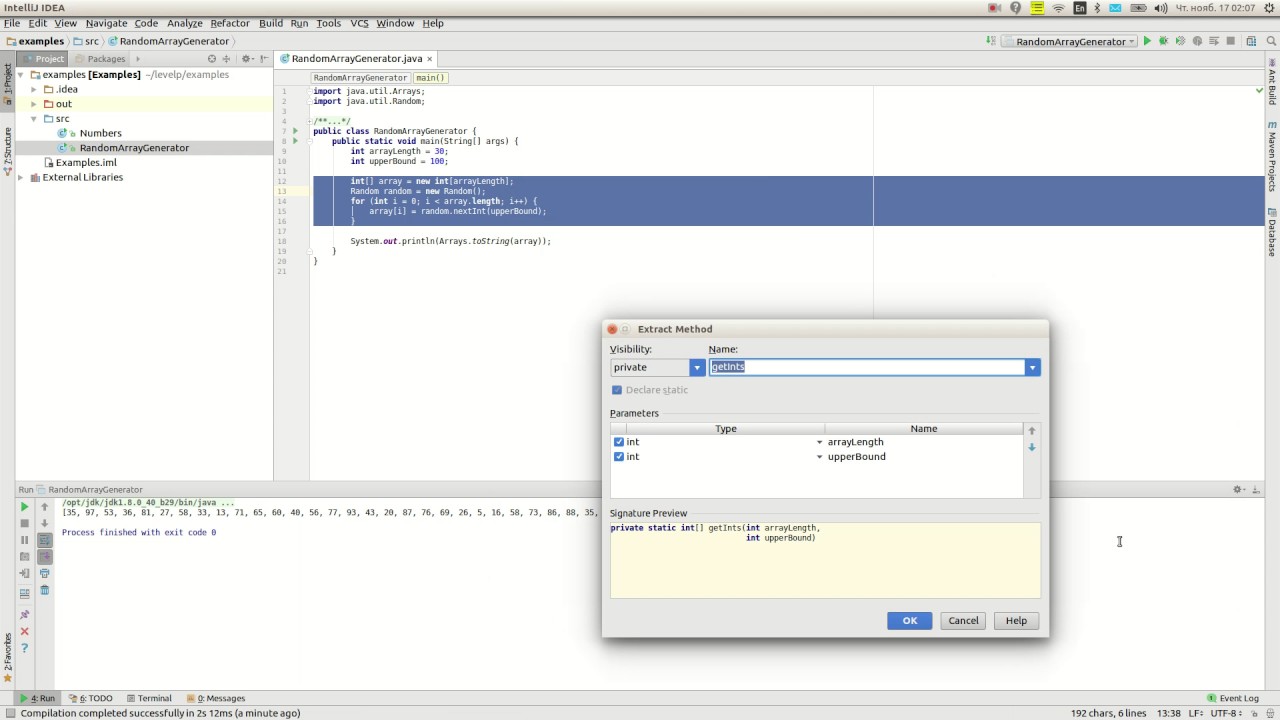Image resolution: width=1280 pixels, height=720 pixels.
Task: Select the Numbers class in project tree
Action: pos(100,133)
